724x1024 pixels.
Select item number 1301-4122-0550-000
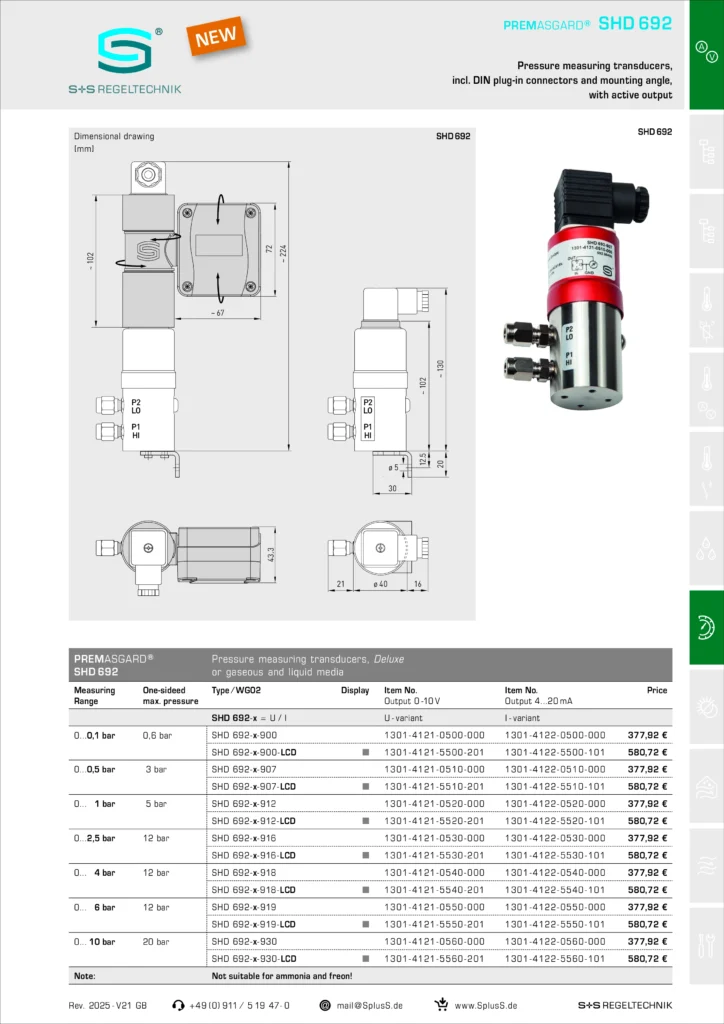coord(555,908)
